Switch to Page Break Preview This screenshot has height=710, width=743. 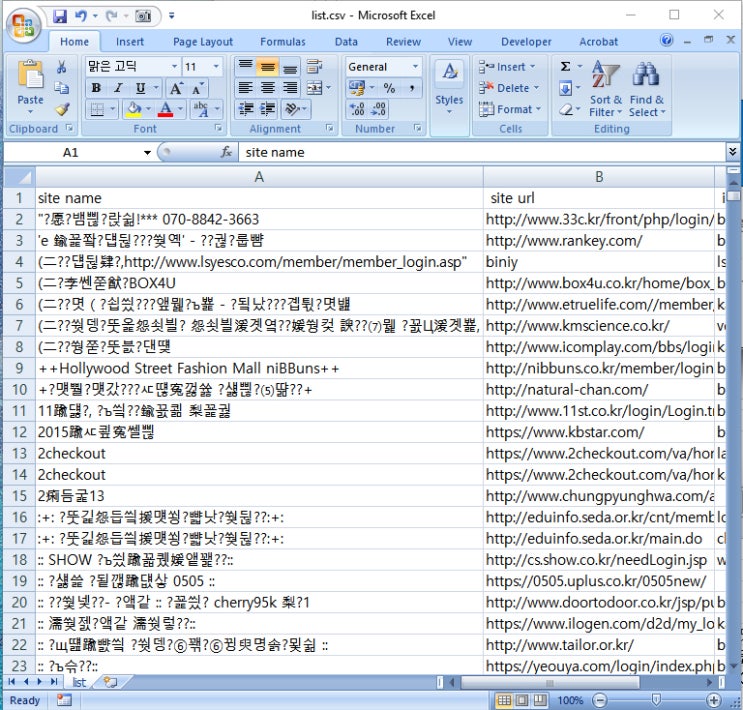coord(540,700)
